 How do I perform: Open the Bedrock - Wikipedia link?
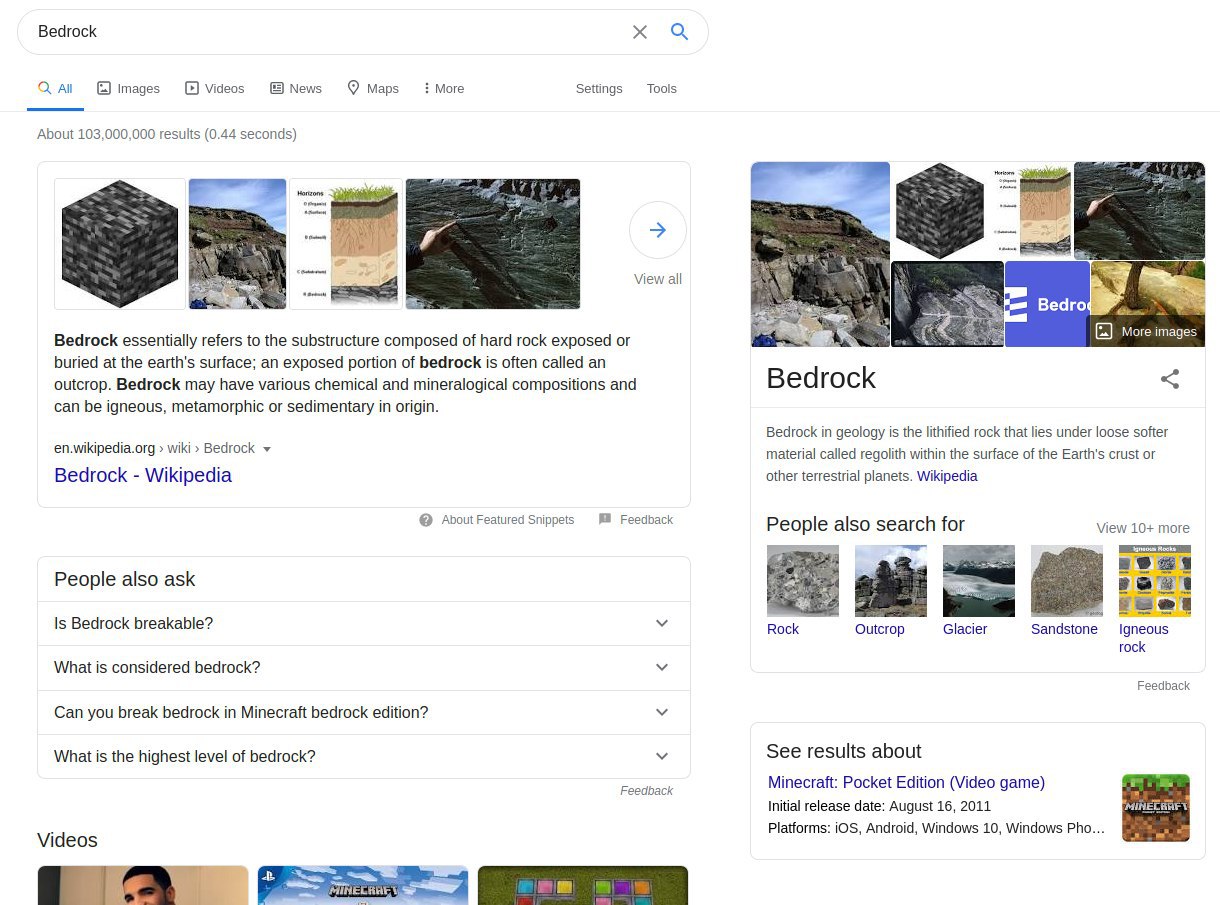coord(143,475)
